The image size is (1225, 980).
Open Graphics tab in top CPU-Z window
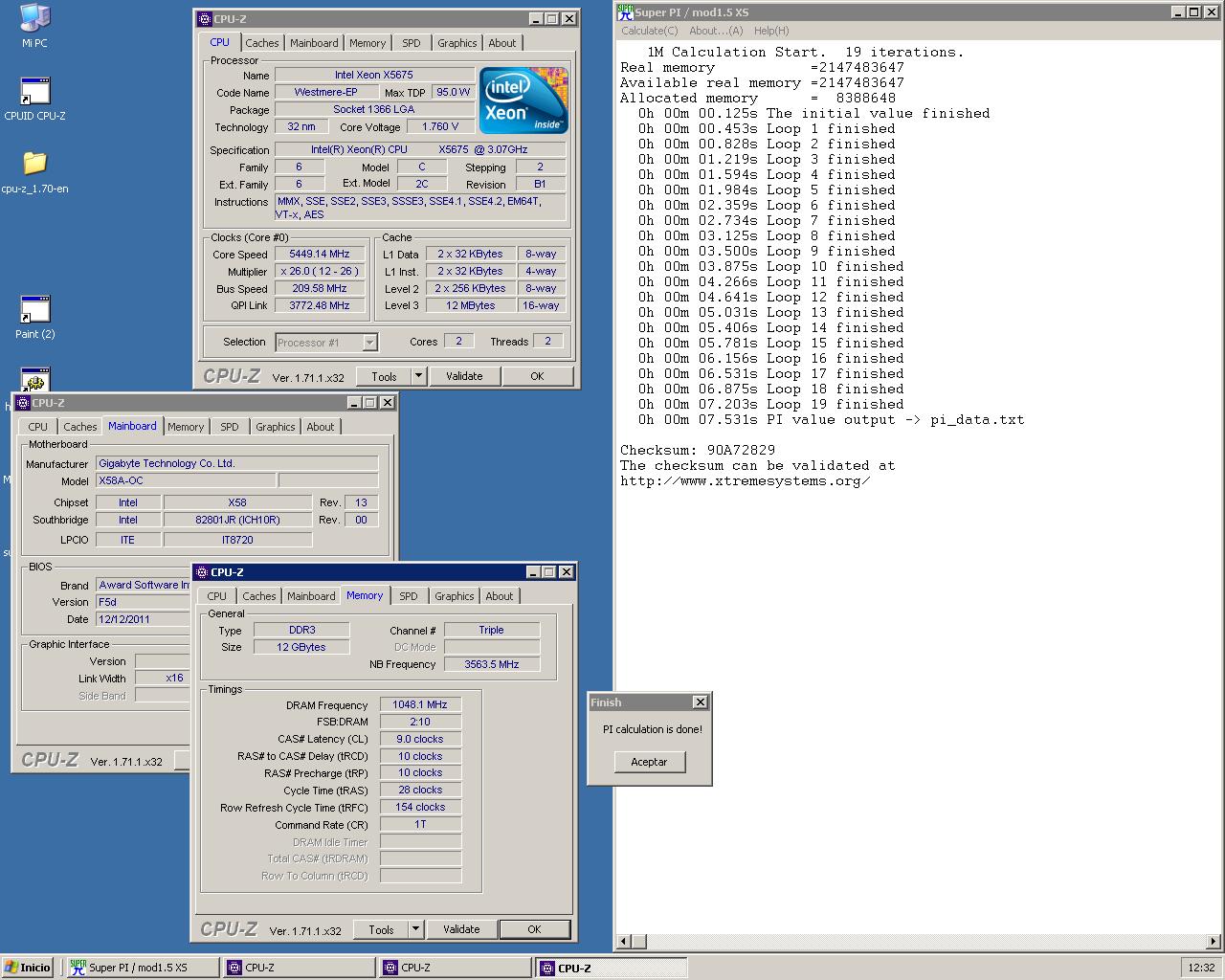(457, 43)
